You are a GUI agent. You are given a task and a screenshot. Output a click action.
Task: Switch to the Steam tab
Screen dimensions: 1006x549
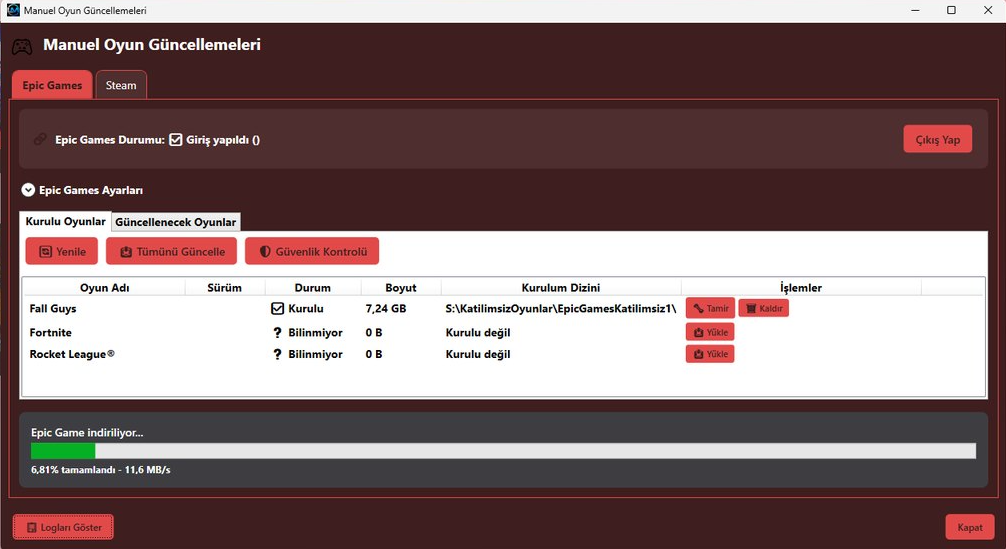121,85
